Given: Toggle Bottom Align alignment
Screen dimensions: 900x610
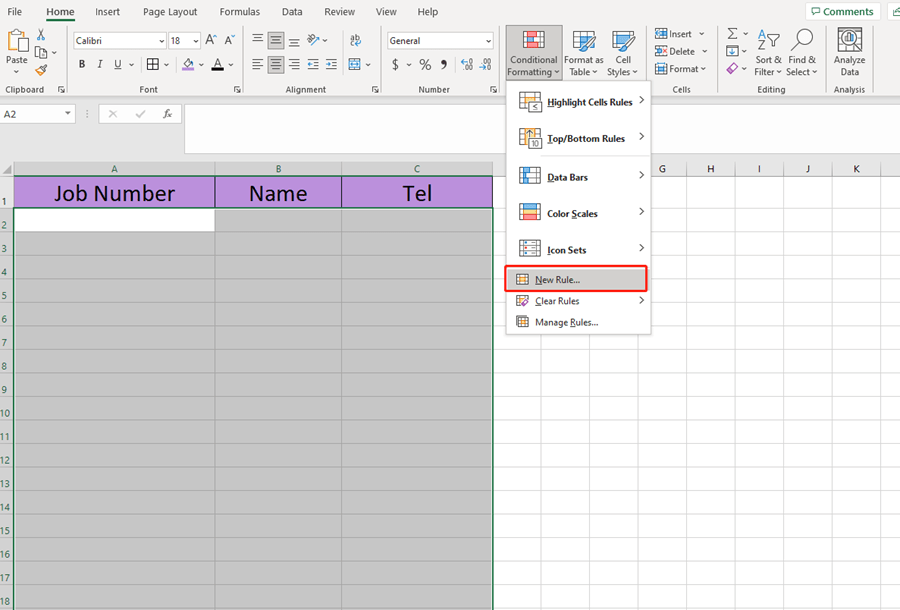Looking at the screenshot, I should (294, 40).
